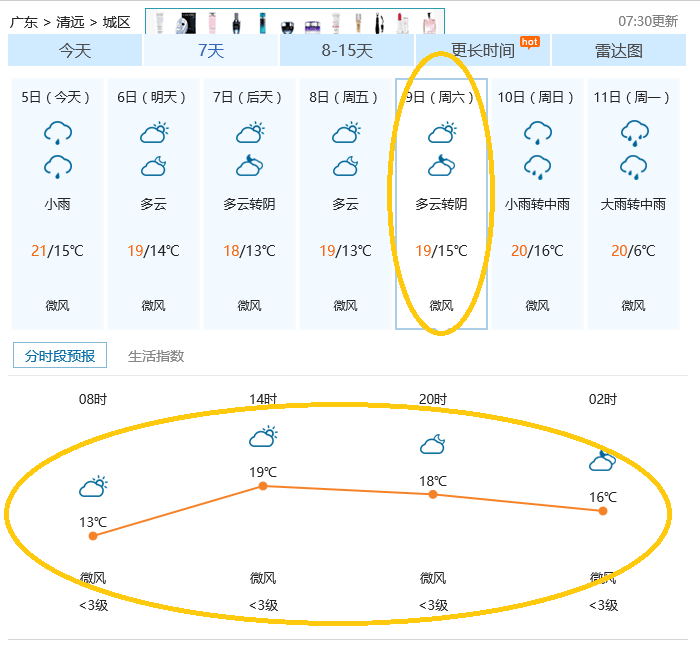Select the 分时段预报 tab
Viewport: 700px width, 645px height.
coord(60,356)
